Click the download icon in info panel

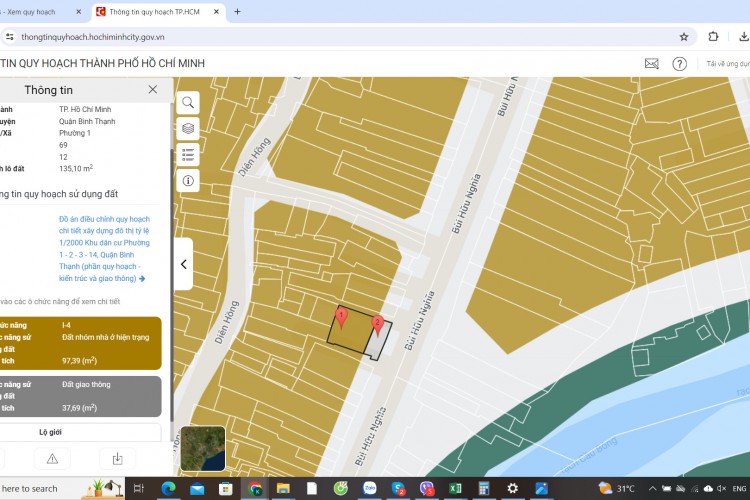point(117,458)
